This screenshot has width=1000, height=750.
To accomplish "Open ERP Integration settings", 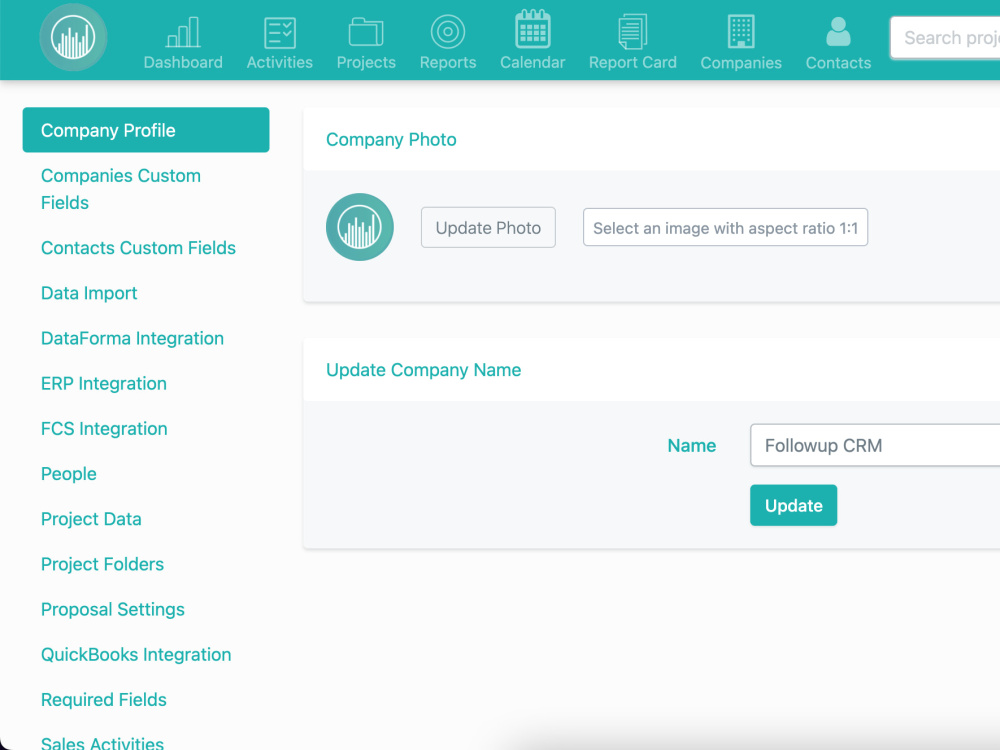I will pyautogui.click(x=104, y=384).
